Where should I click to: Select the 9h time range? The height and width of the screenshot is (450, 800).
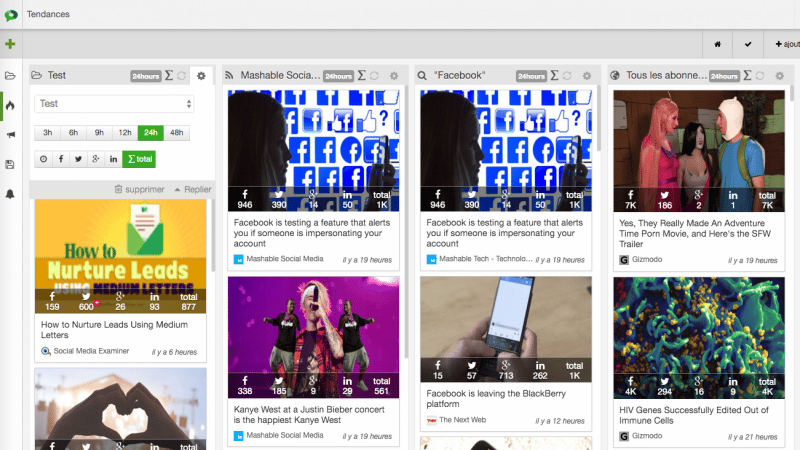tap(99, 133)
